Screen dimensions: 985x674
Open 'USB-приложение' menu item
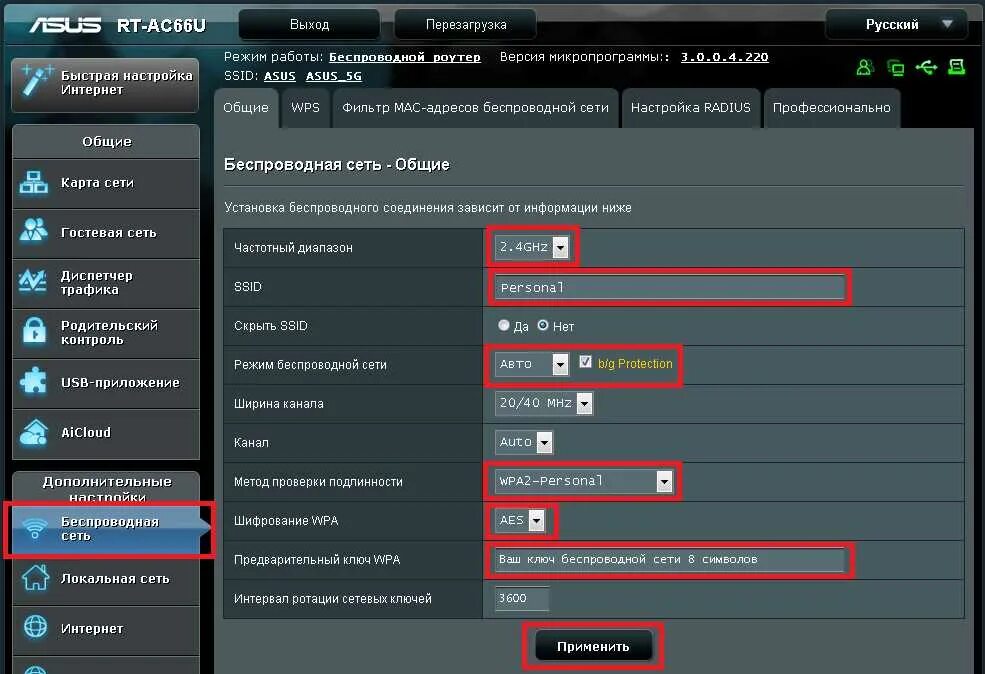pos(106,384)
